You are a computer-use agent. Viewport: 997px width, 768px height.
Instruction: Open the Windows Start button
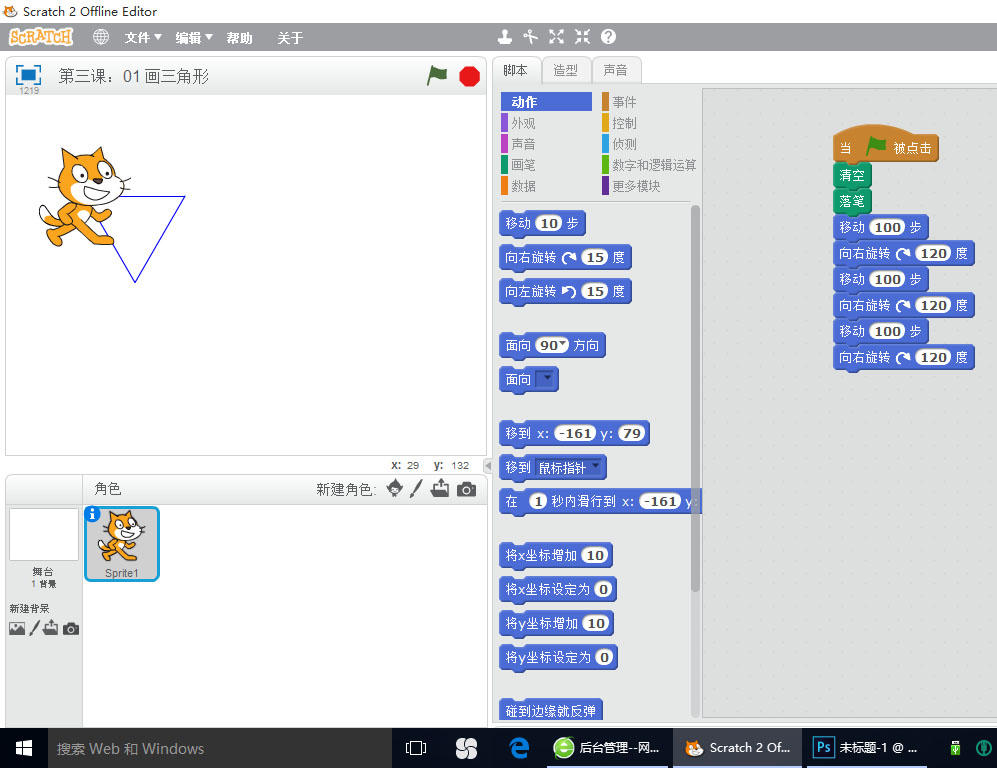(x=24, y=748)
